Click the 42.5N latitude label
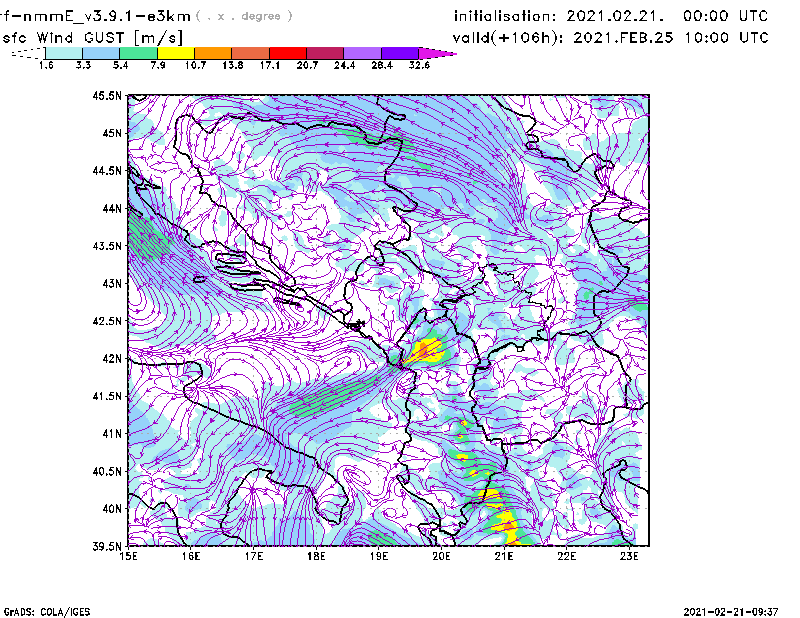800x618 pixels. (108, 321)
